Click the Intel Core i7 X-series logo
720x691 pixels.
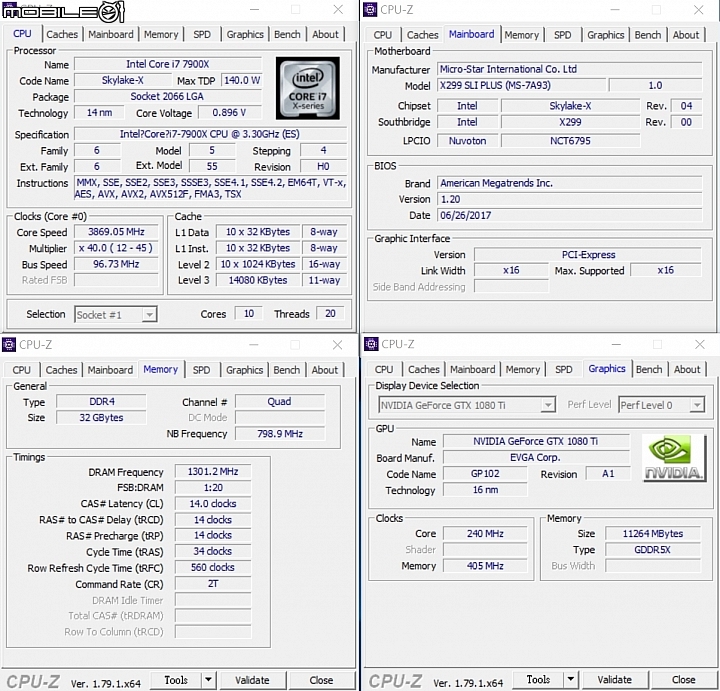pyautogui.click(x=308, y=88)
